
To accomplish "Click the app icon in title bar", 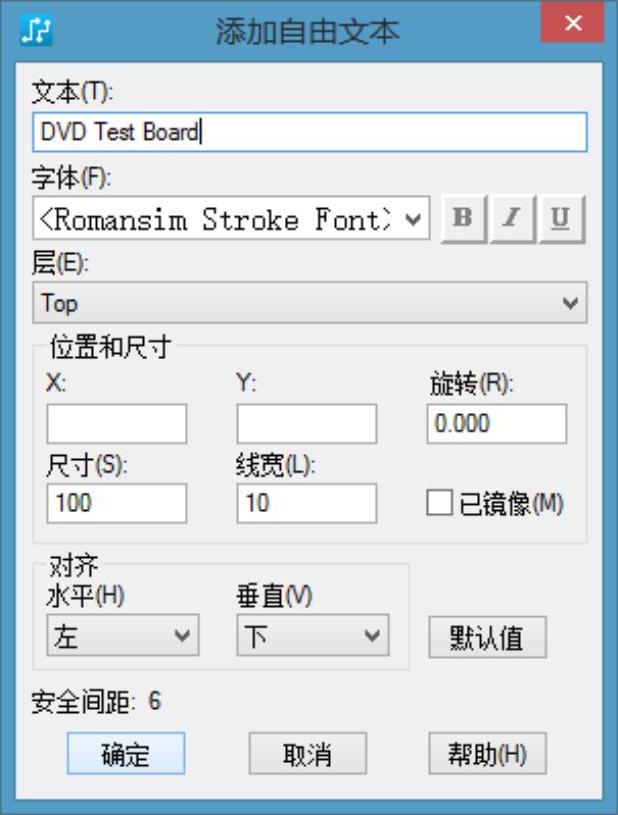I will tap(37, 29).
